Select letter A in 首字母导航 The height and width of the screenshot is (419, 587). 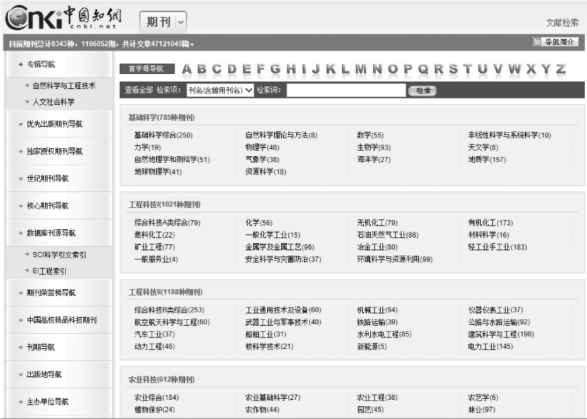187,69
